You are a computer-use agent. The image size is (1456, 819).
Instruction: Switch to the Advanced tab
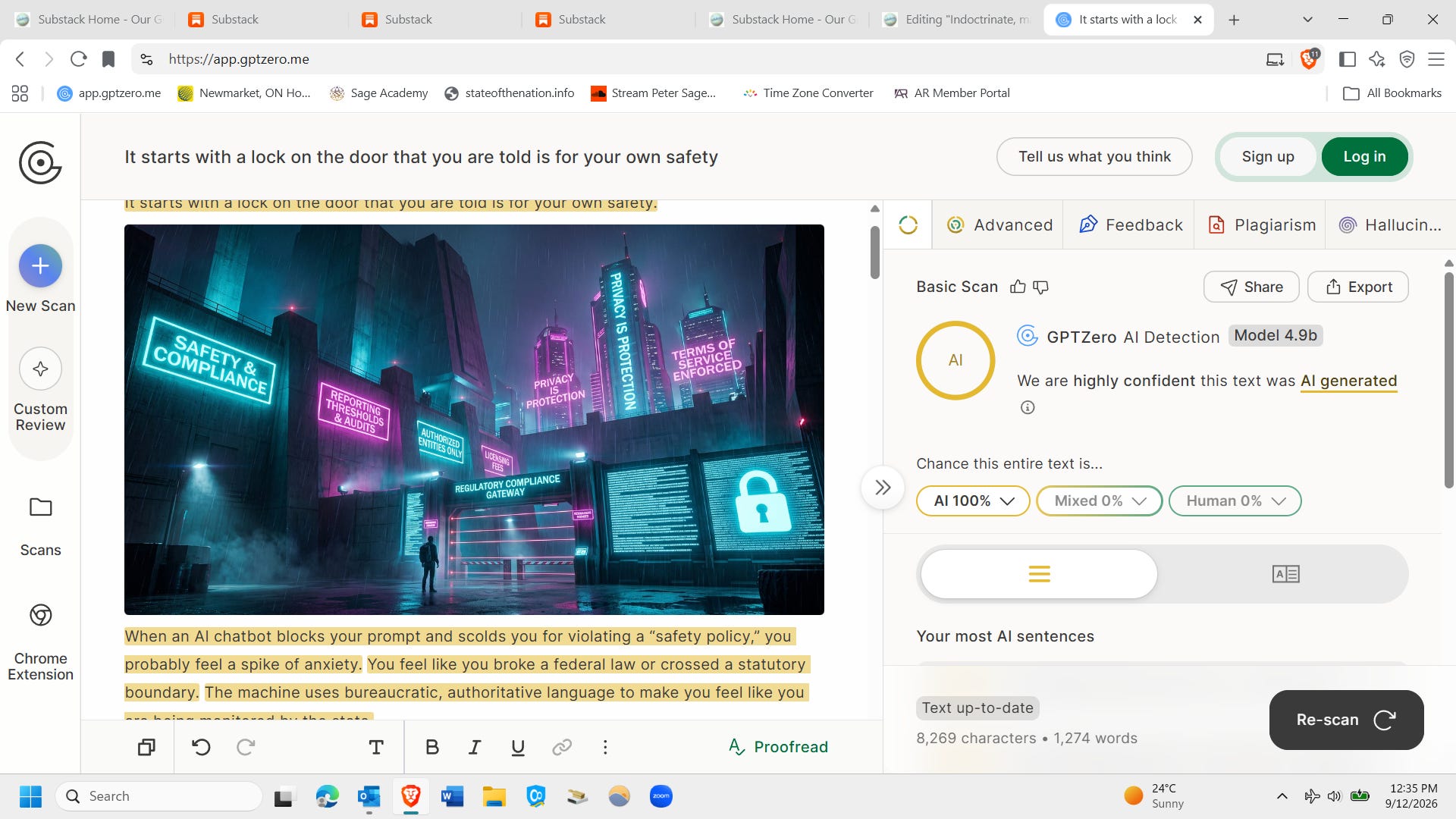[998, 224]
